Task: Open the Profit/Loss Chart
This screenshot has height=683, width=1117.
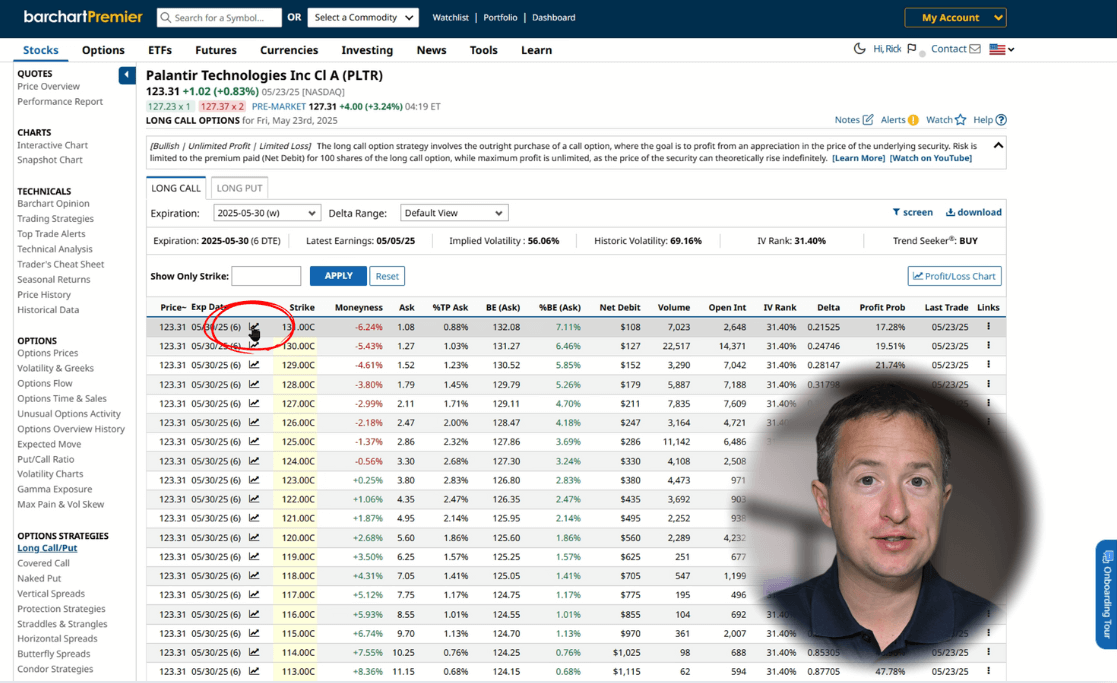Action: point(953,276)
